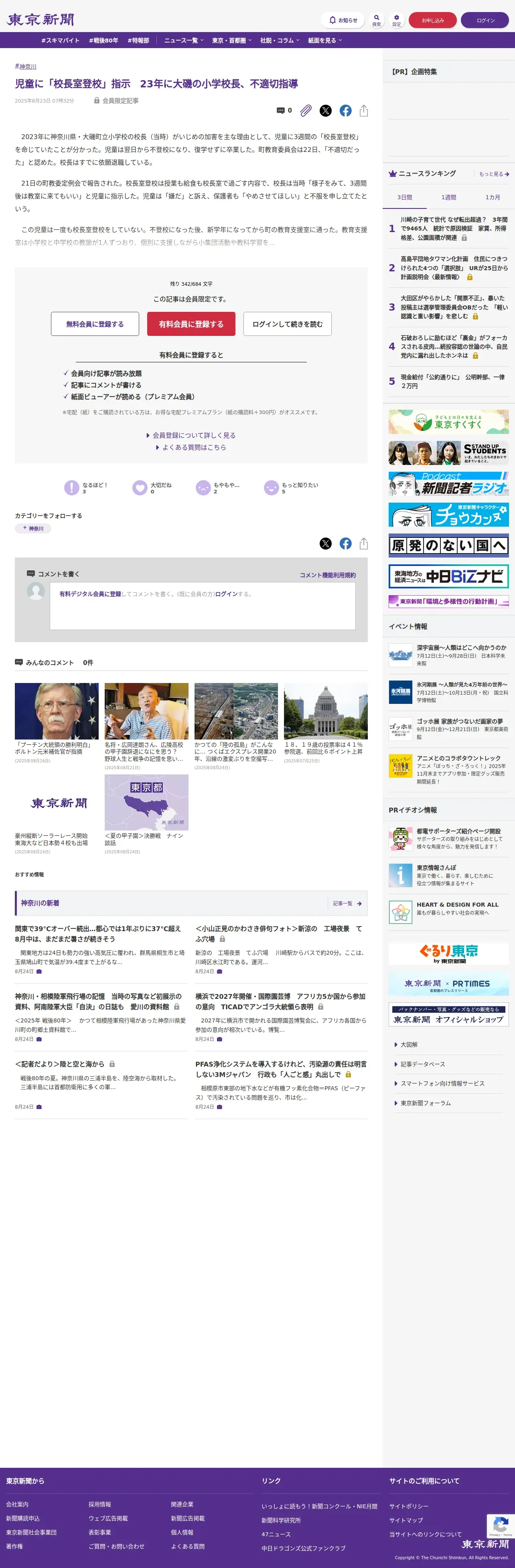Open the 大図解 sidebar link

[x=409, y=1045]
